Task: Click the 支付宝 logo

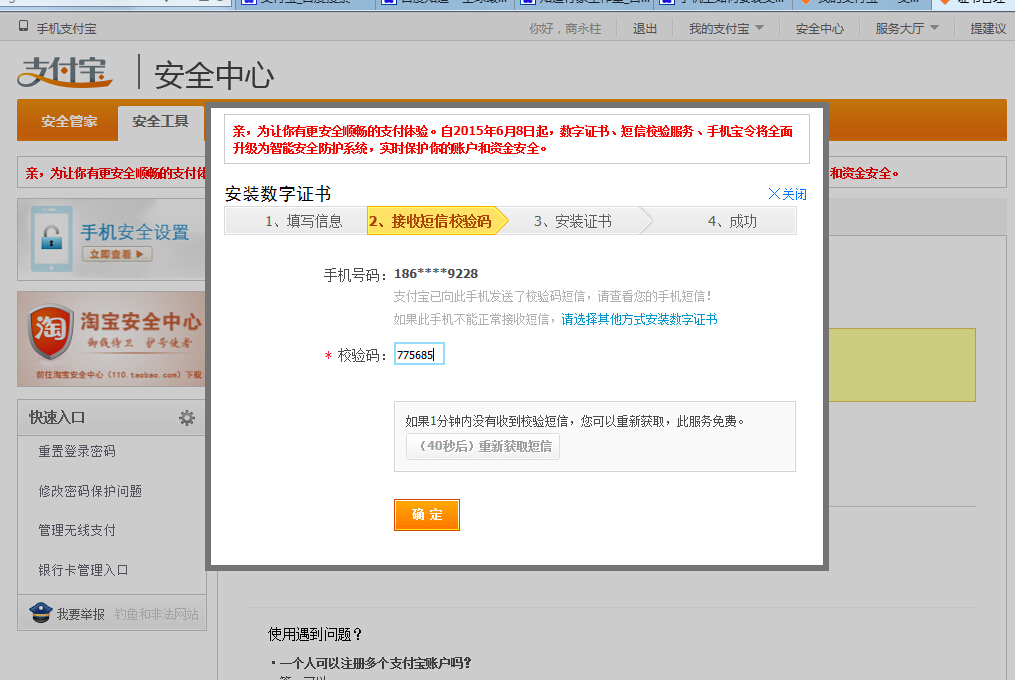Action: [x=64, y=74]
